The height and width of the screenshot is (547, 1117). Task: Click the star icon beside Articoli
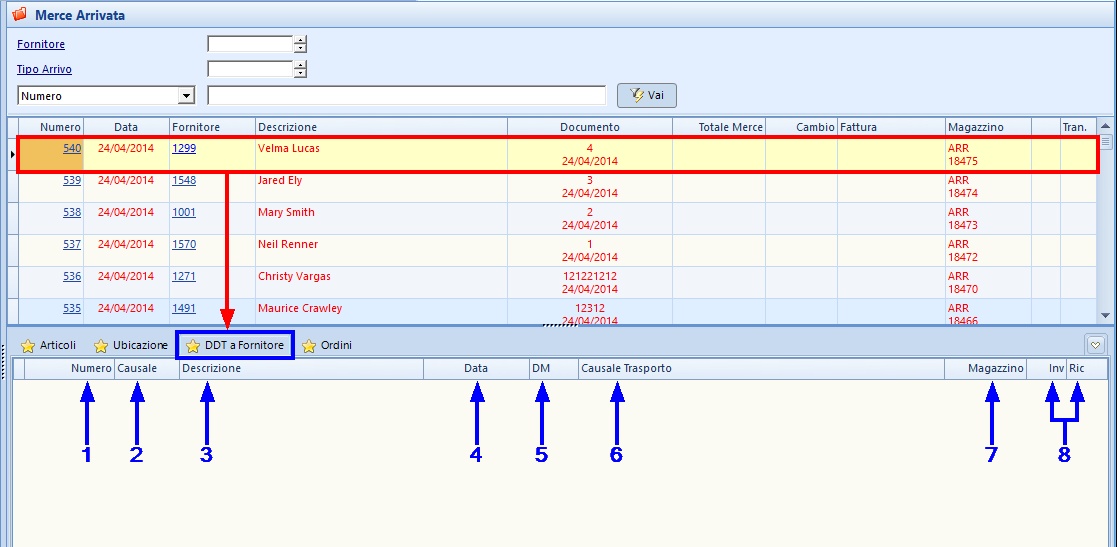[28, 346]
